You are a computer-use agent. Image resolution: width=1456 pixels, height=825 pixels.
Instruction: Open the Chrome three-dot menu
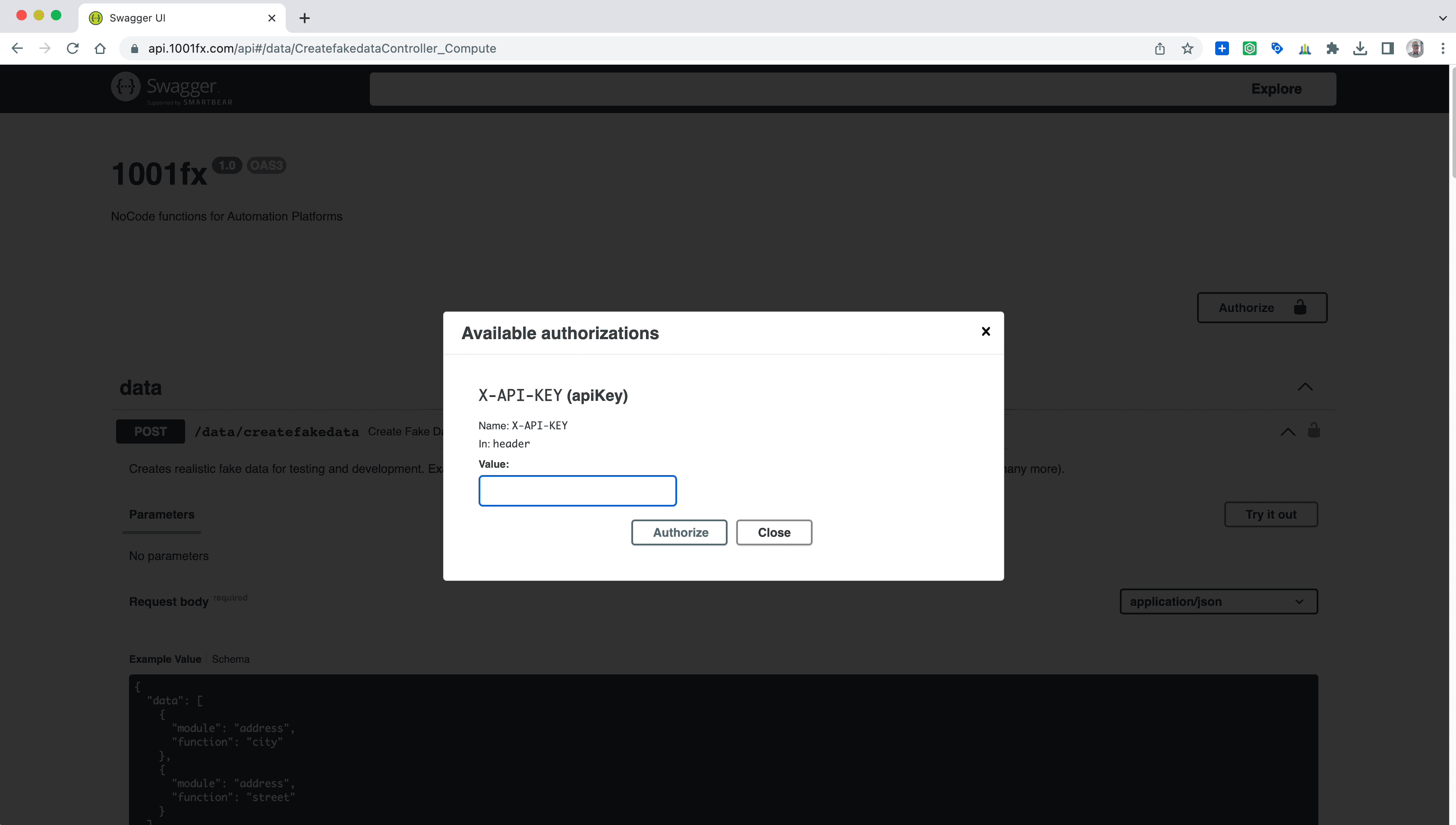point(1442,49)
